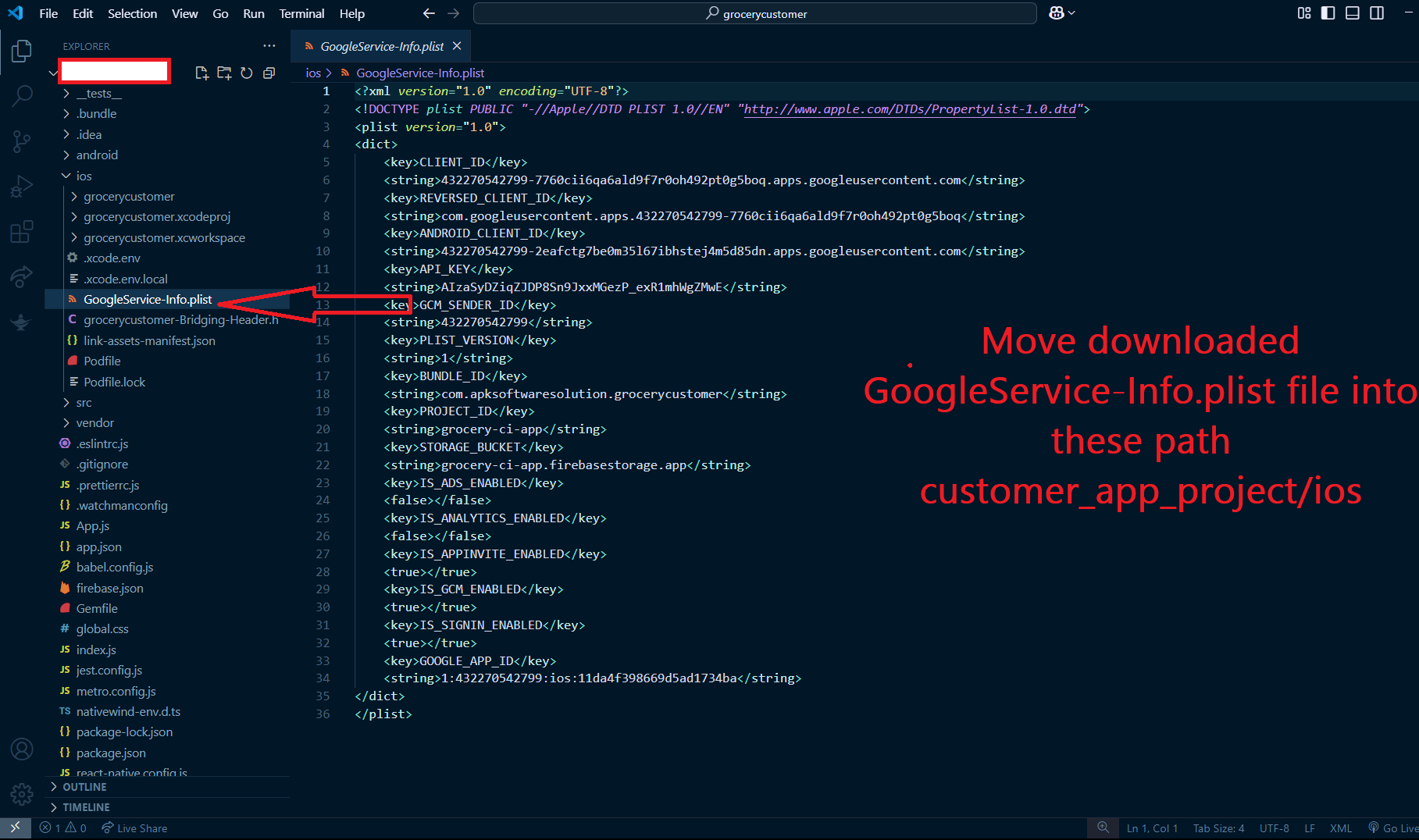Expand the grocerycustomer.xcodeproj folder
Viewport: 1419px width, 840px height.
click(157, 217)
